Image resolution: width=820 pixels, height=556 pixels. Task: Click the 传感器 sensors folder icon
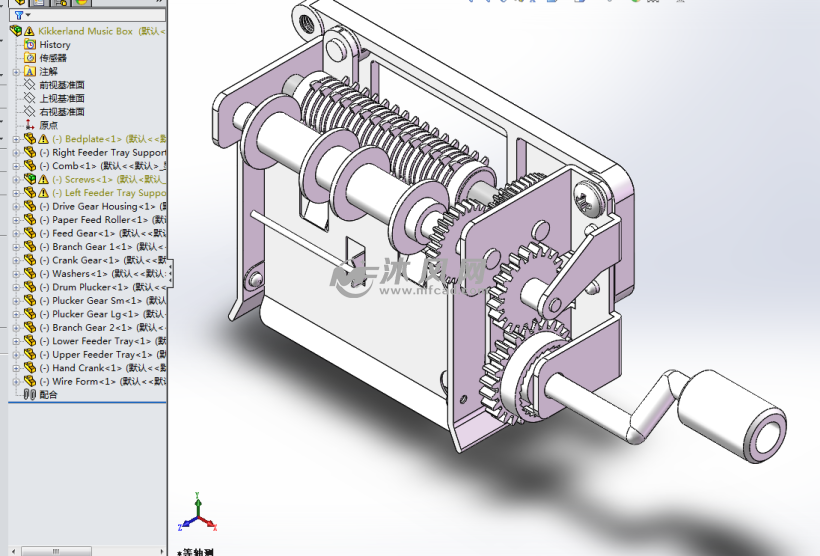tap(30, 58)
